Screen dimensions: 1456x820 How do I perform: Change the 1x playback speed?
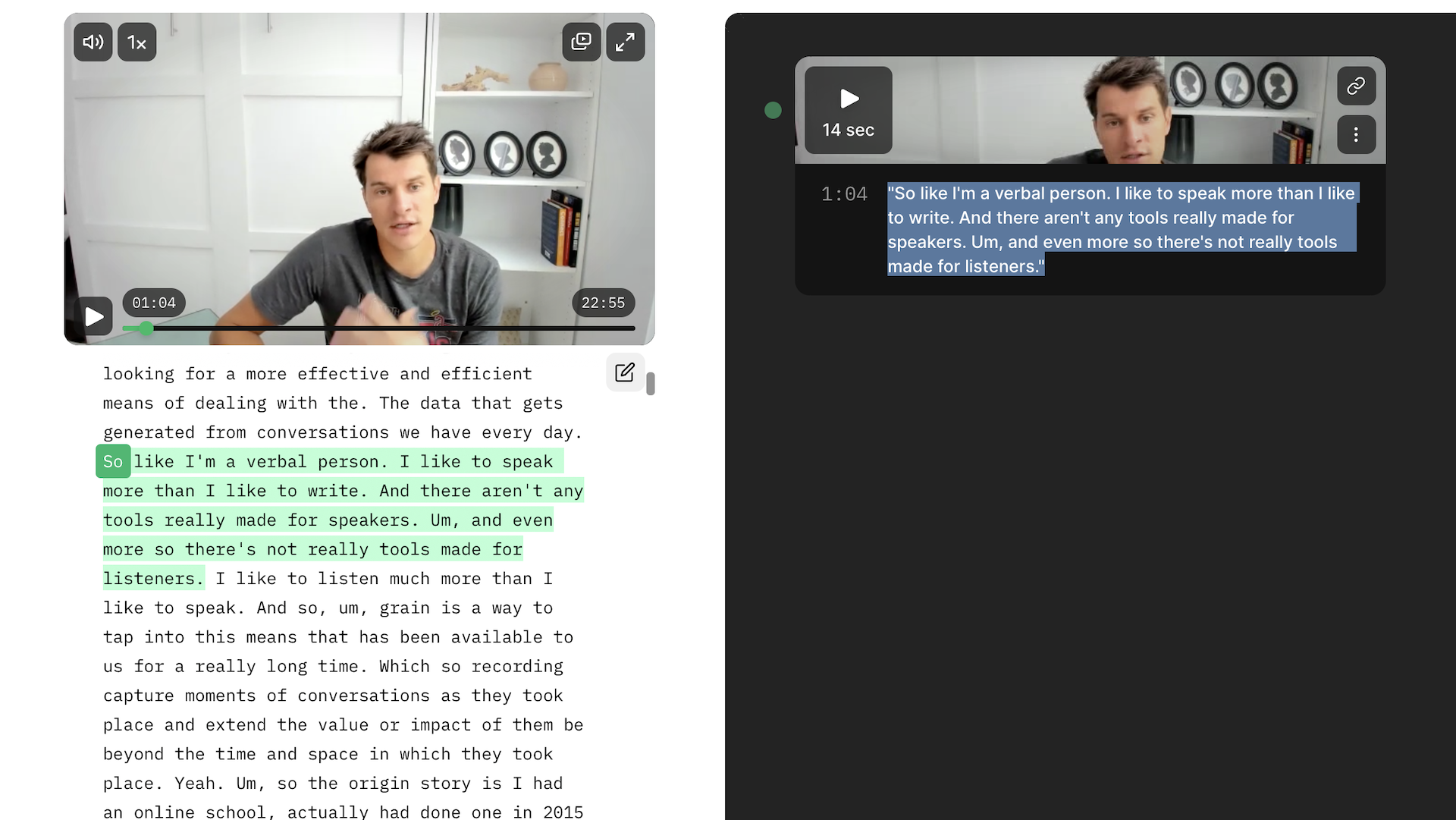(x=136, y=42)
